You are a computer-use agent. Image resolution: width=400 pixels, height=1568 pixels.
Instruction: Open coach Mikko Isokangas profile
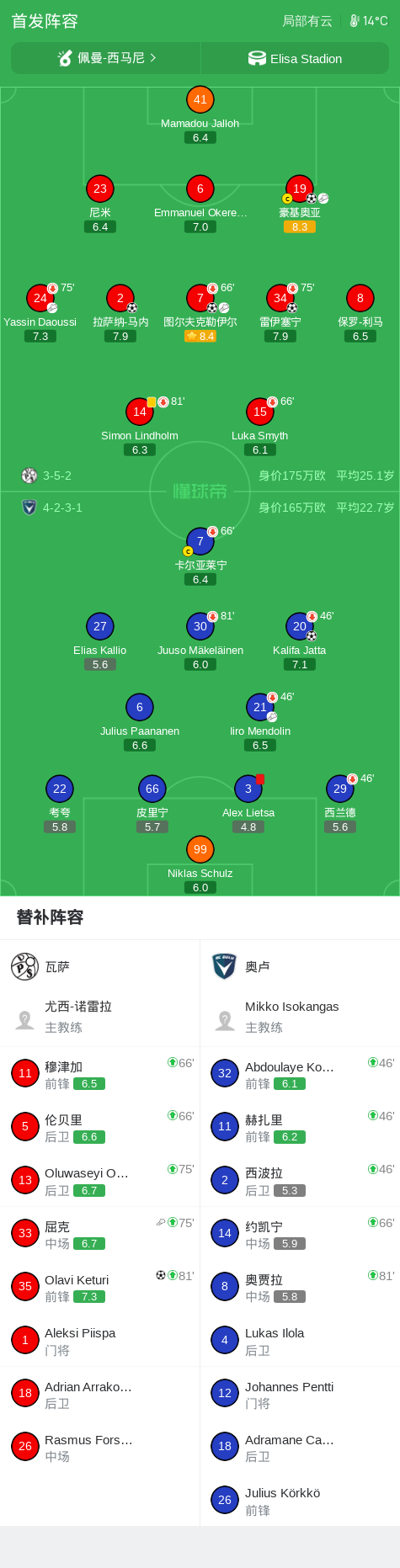(x=300, y=1017)
